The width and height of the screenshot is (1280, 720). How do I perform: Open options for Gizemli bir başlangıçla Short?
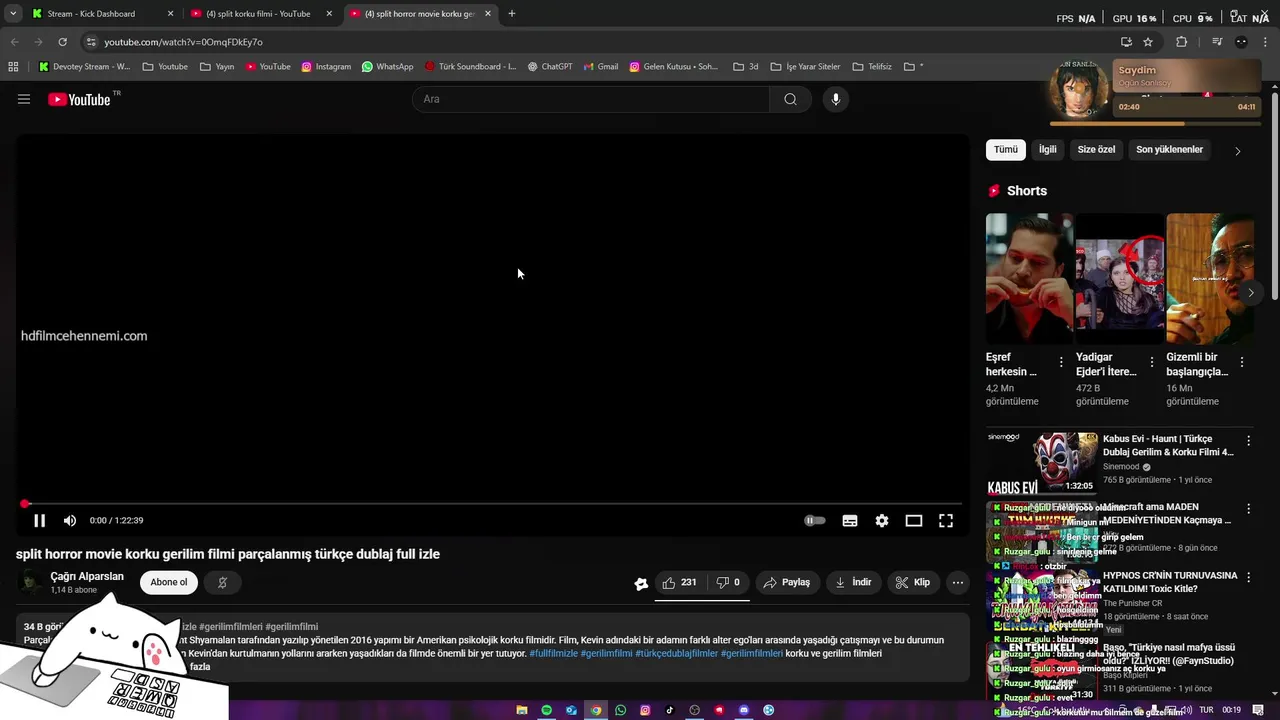1242,362
